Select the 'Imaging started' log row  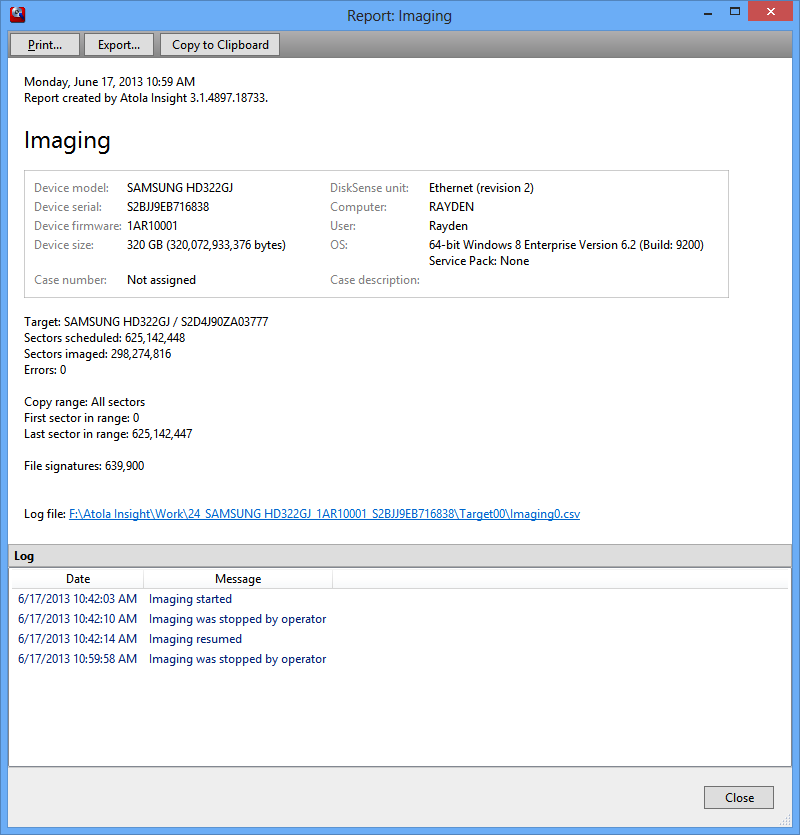(399, 599)
